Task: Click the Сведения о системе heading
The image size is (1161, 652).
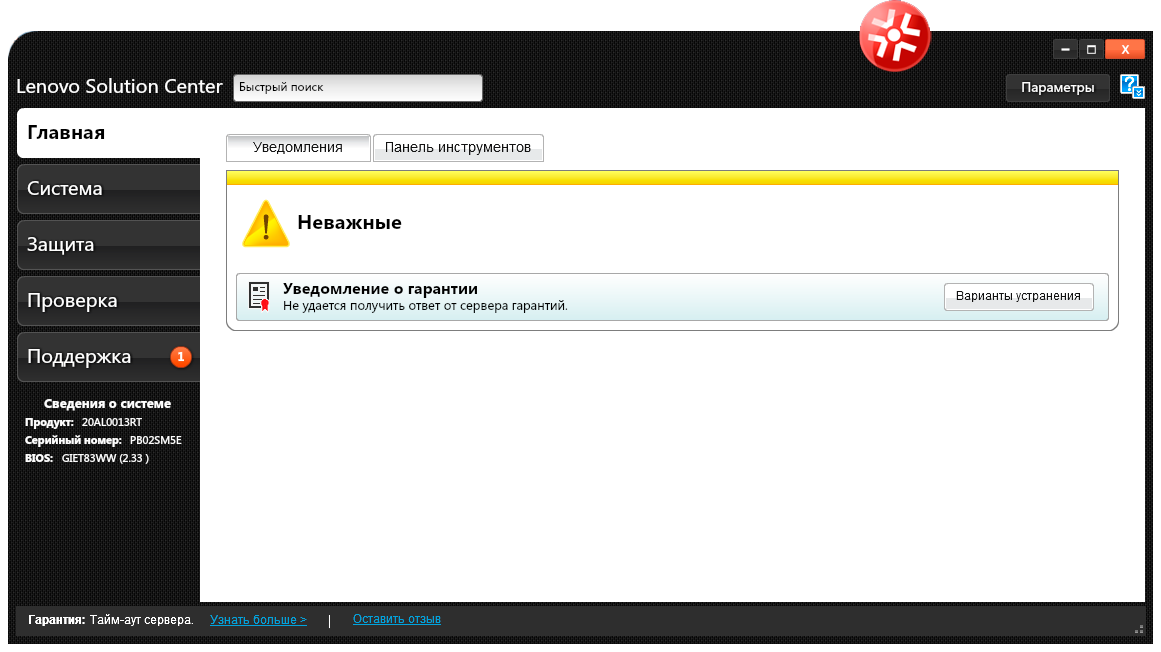Action: tap(107, 403)
